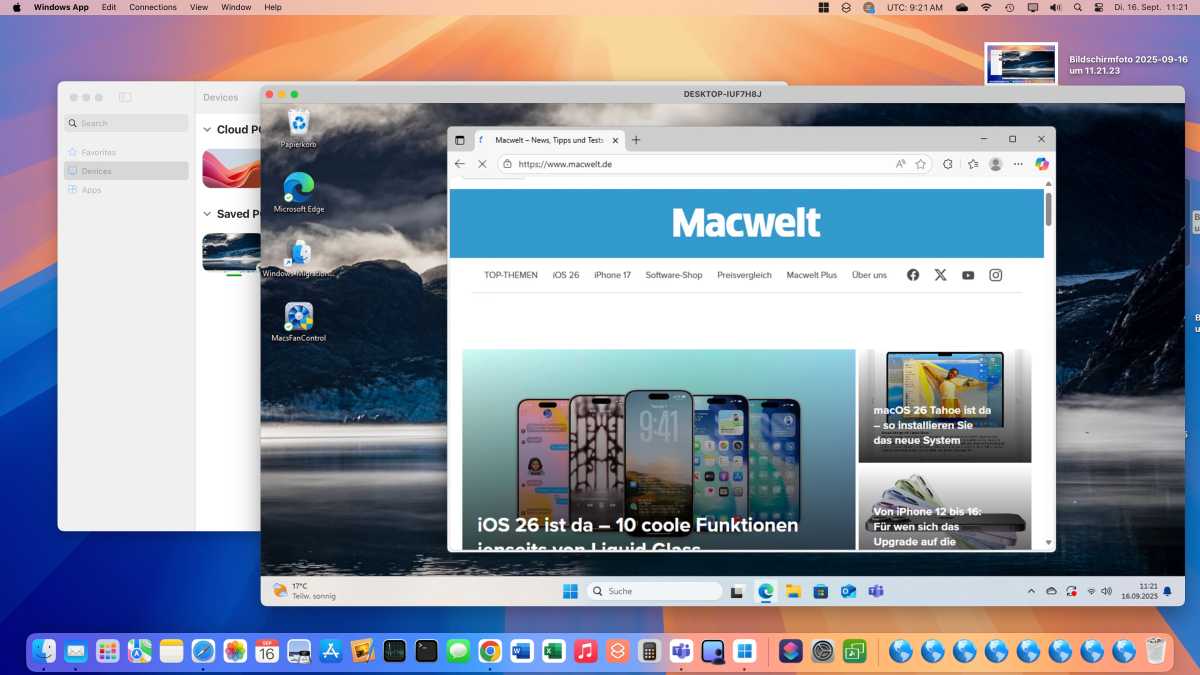This screenshot has width=1200, height=675.
Task: Open Outlook from the Windows taskbar
Action: (847, 591)
